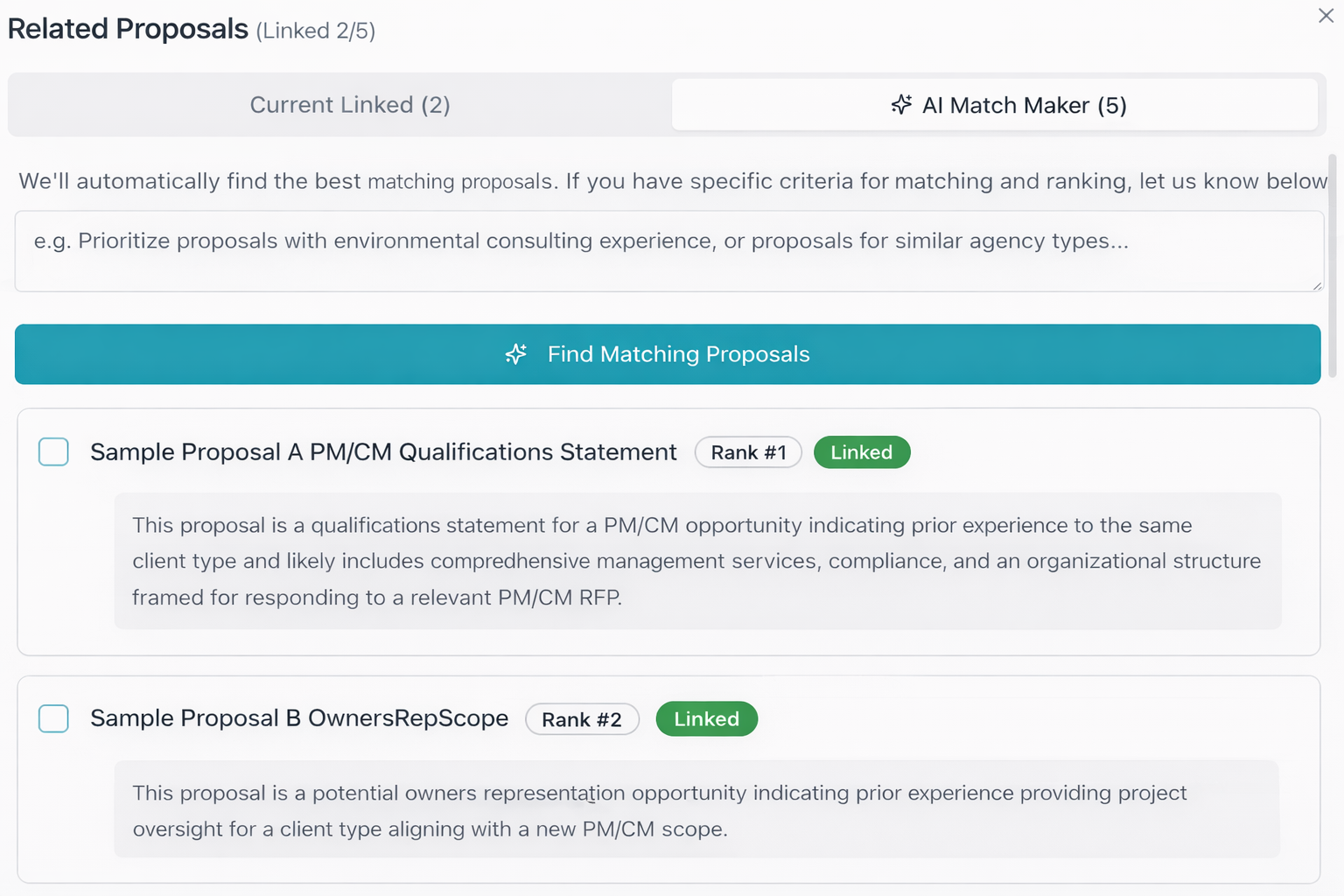Select title "Sample Proposal B OwnersRepScope"
The image size is (1344, 896).
point(299,718)
